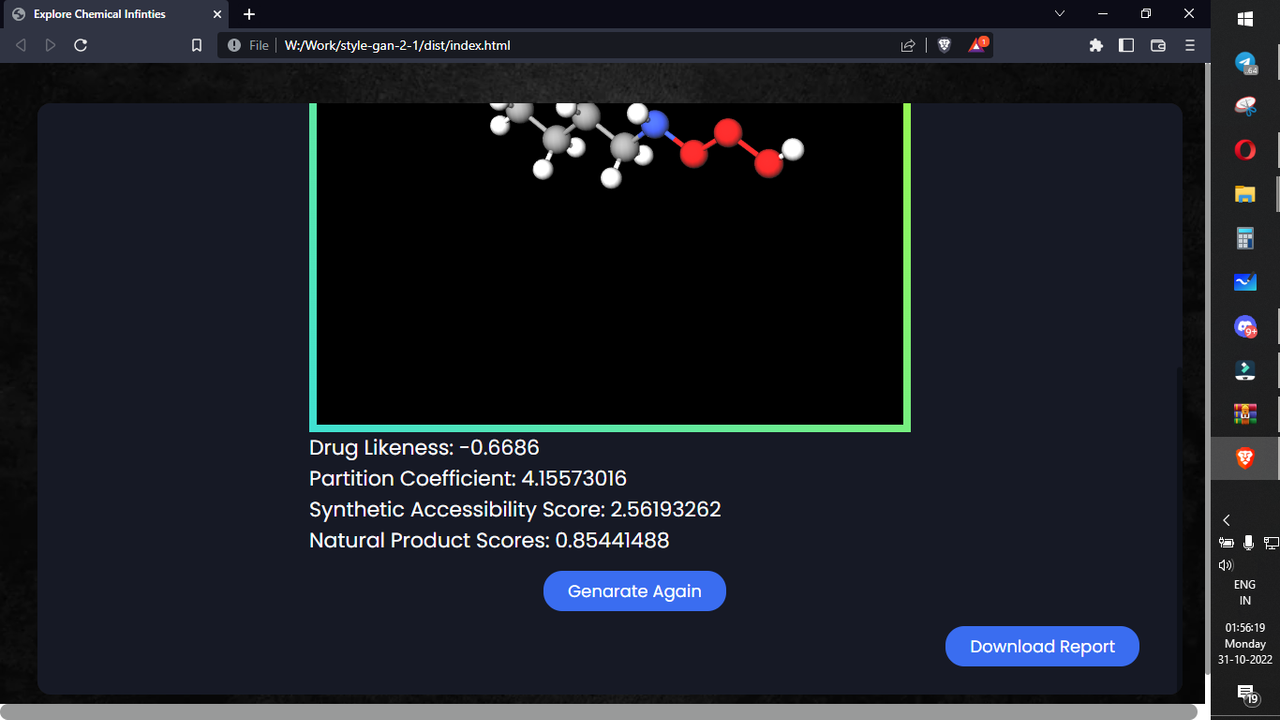
Task: Open the Windows Start menu
Action: [1245, 19]
